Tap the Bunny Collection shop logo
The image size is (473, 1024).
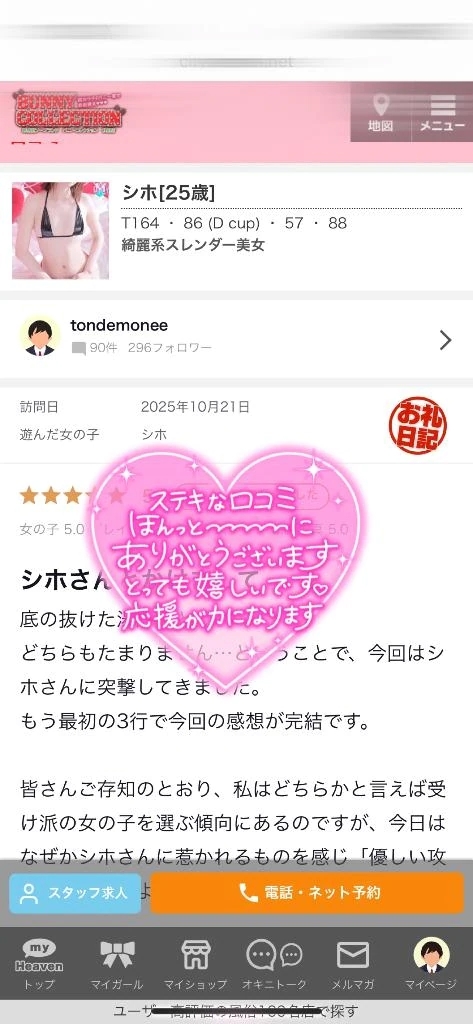pyautogui.click(x=68, y=111)
